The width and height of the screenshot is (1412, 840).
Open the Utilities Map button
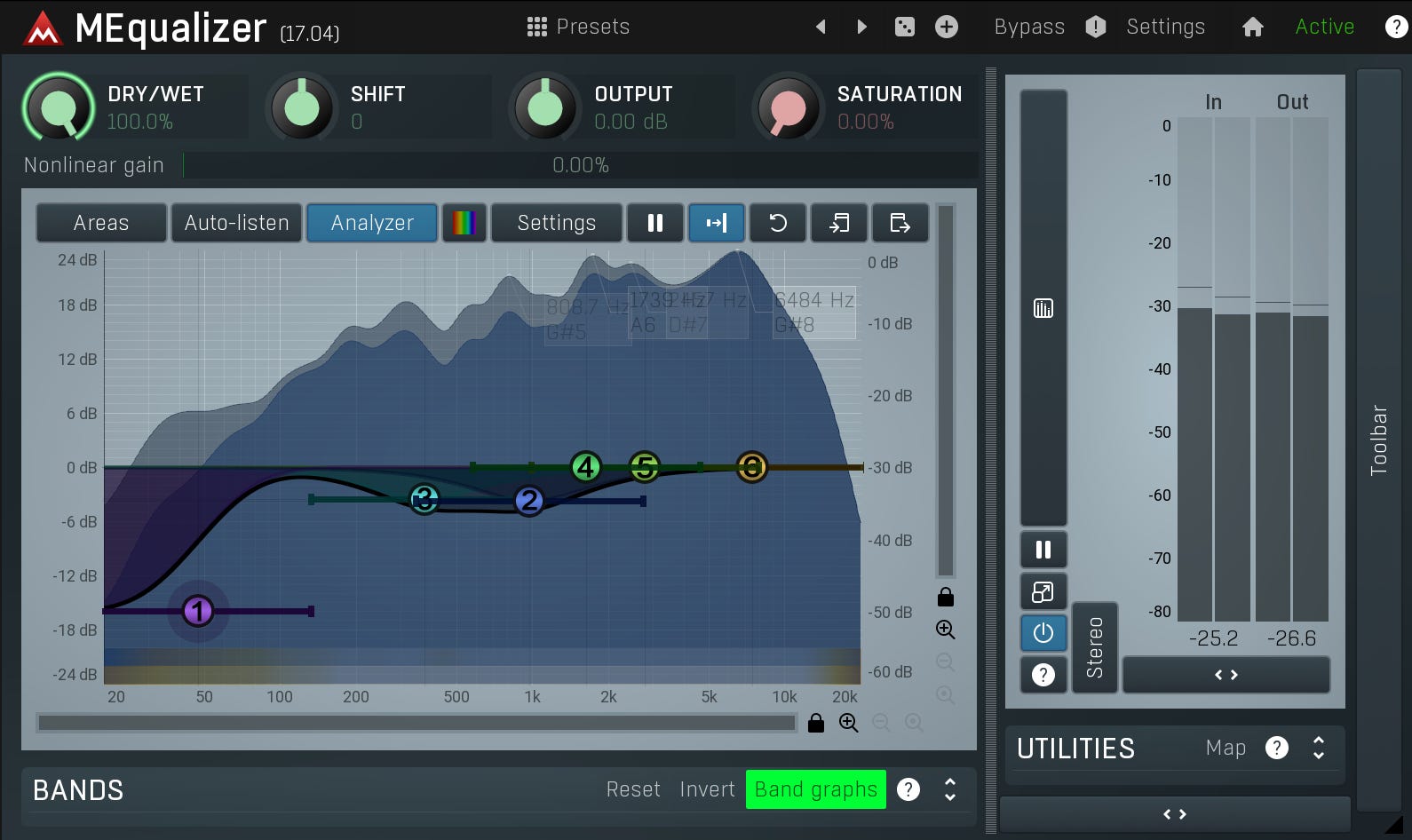click(x=1226, y=748)
